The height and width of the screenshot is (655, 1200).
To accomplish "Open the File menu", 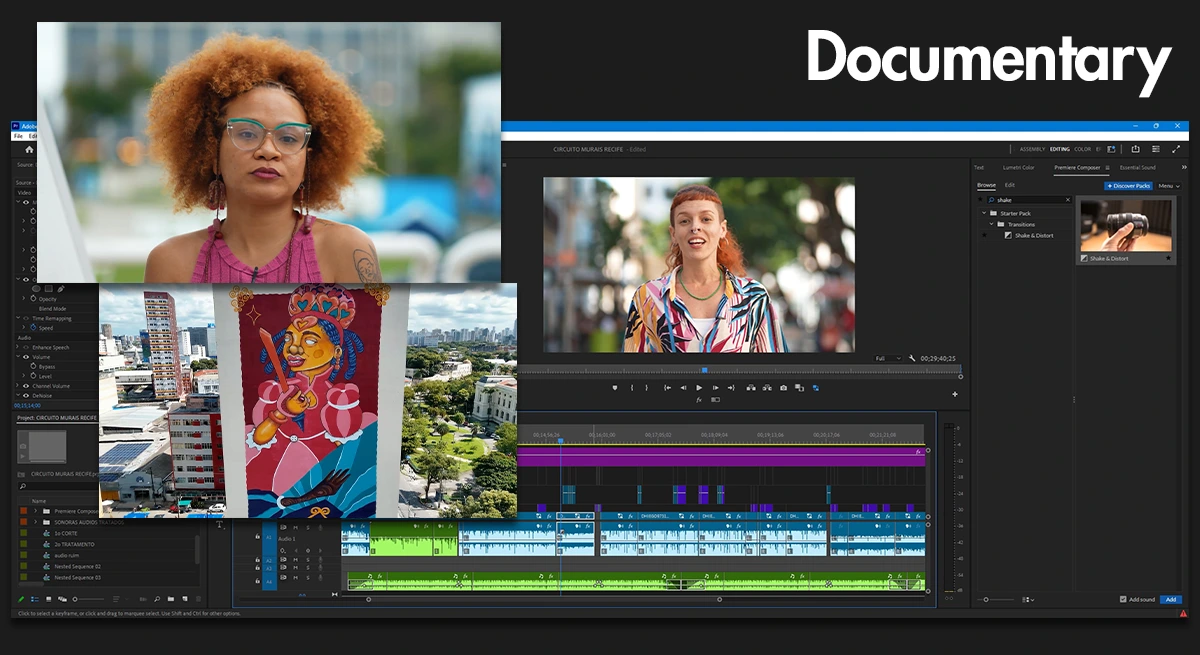I will 18,136.
